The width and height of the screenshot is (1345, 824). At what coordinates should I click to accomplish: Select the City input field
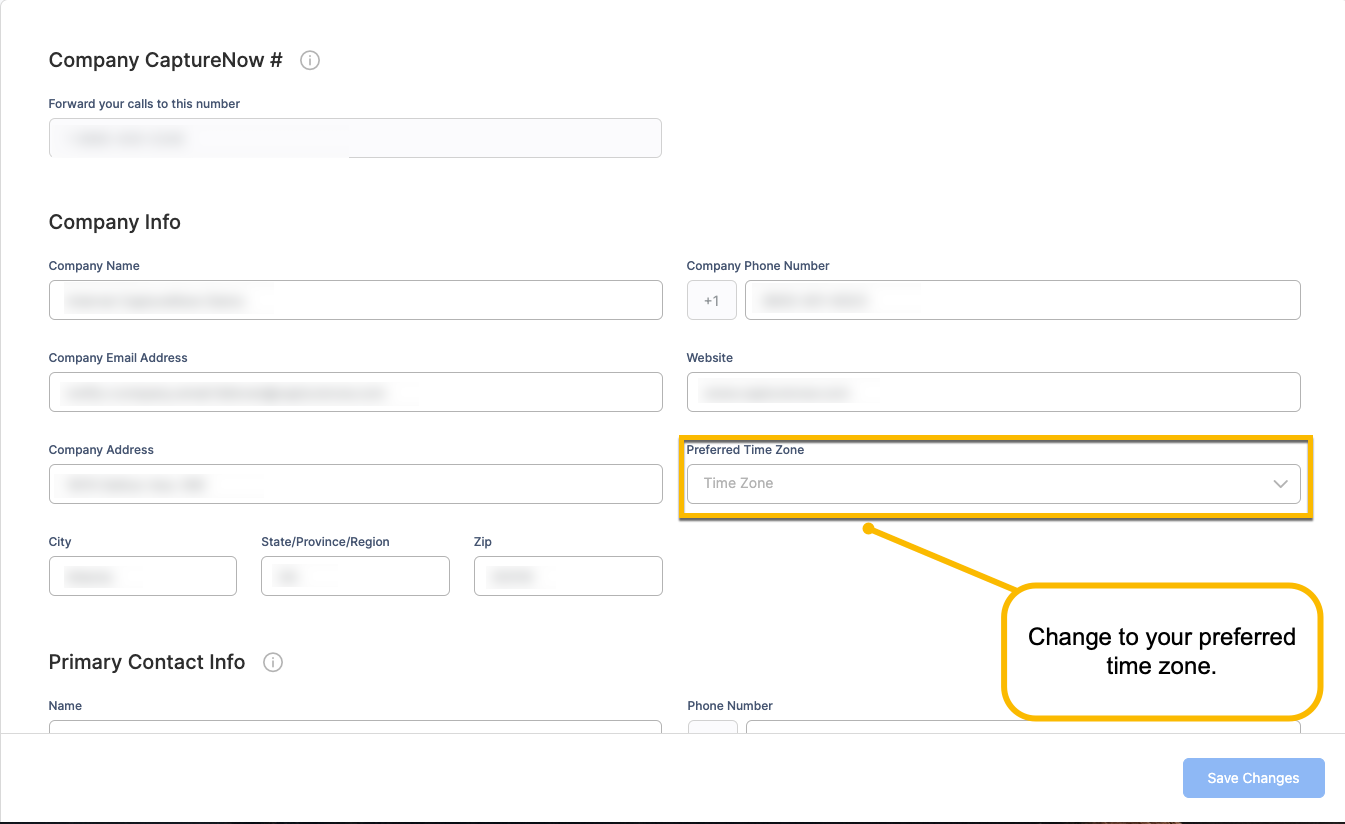pyautogui.click(x=142, y=576)
